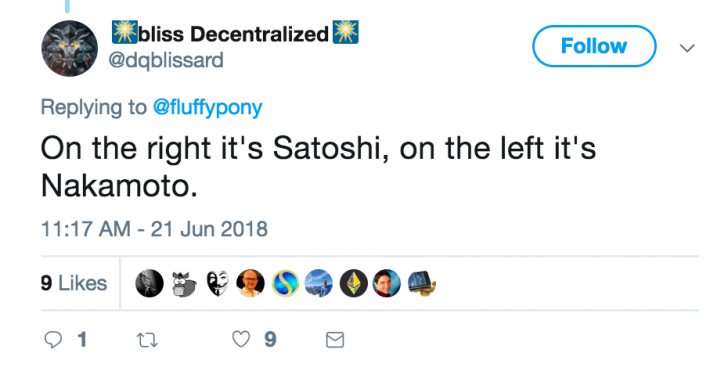728x378 pixels.
Task: Open the 11:17 AM tweet timestamp
Action: [154, 229]
